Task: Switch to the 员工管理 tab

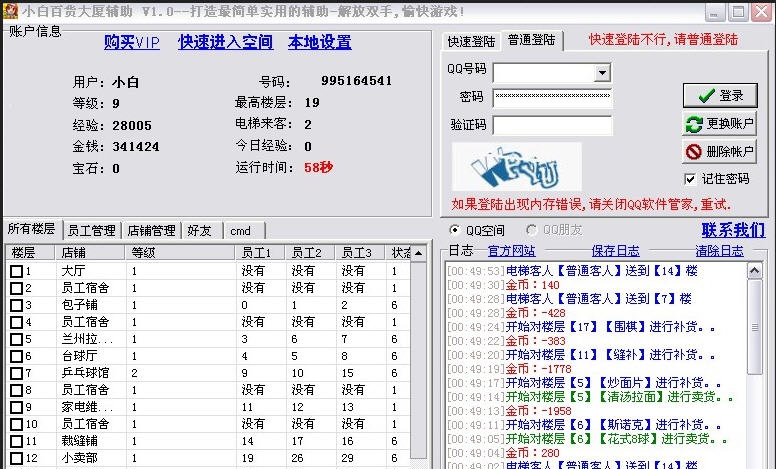Action: pyautogui.click(x=92, y=231)
